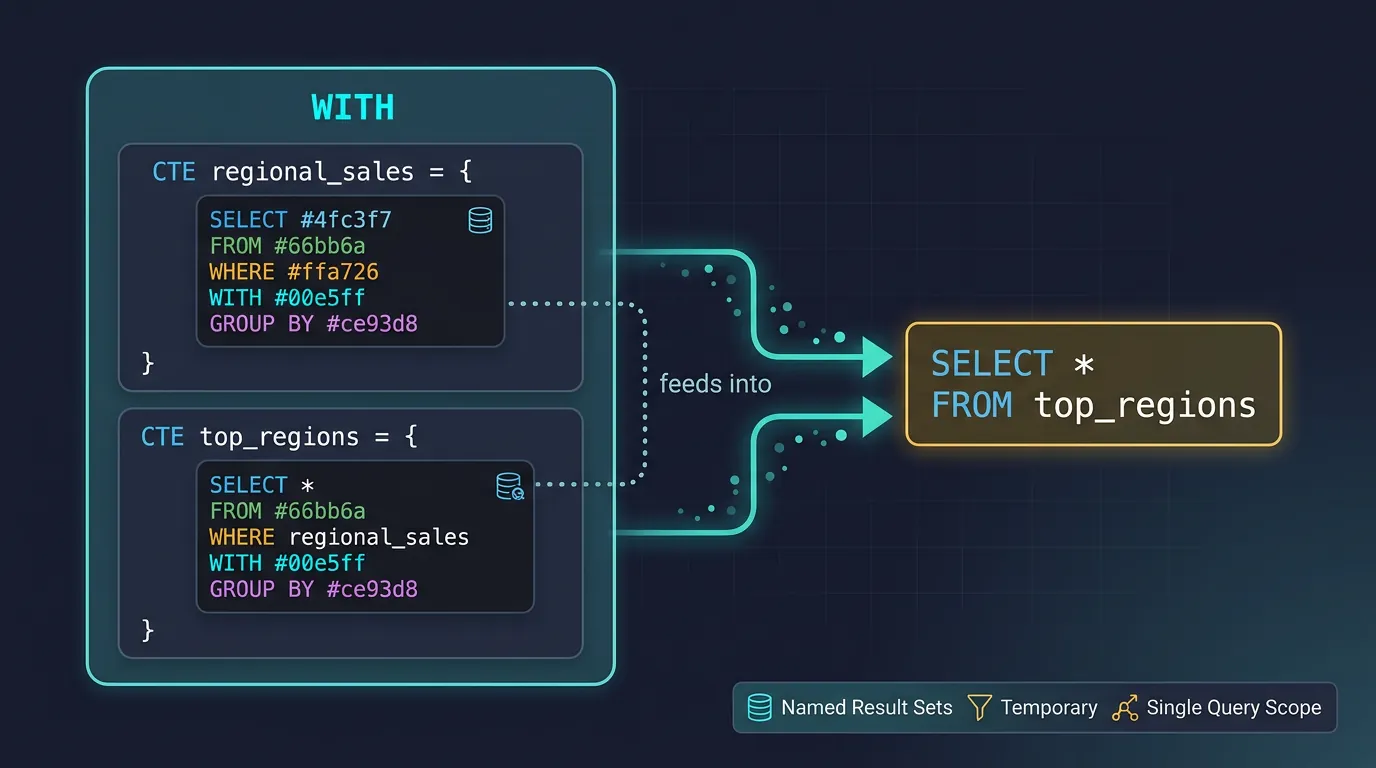This screenshot has width=1376, height=768.
Task: Select the #ffa726 orange color value
Action: [x=337, y=271]
